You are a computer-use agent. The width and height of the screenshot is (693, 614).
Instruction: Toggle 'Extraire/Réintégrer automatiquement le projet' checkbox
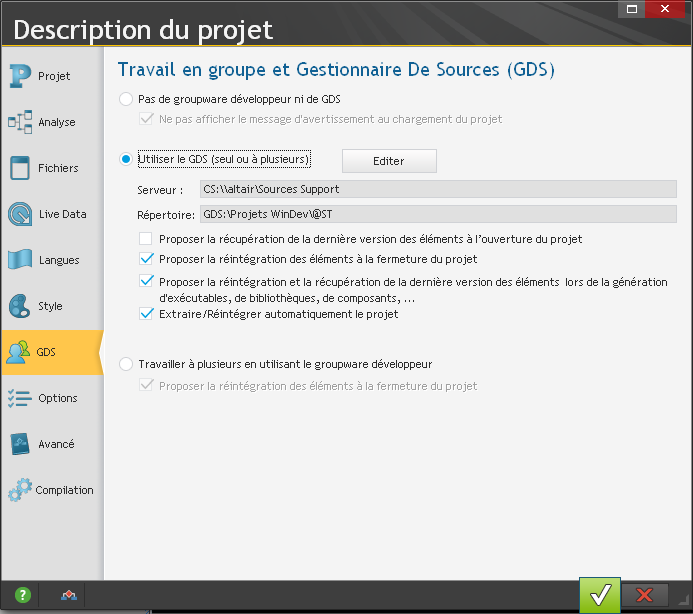[x=147, y=314]
